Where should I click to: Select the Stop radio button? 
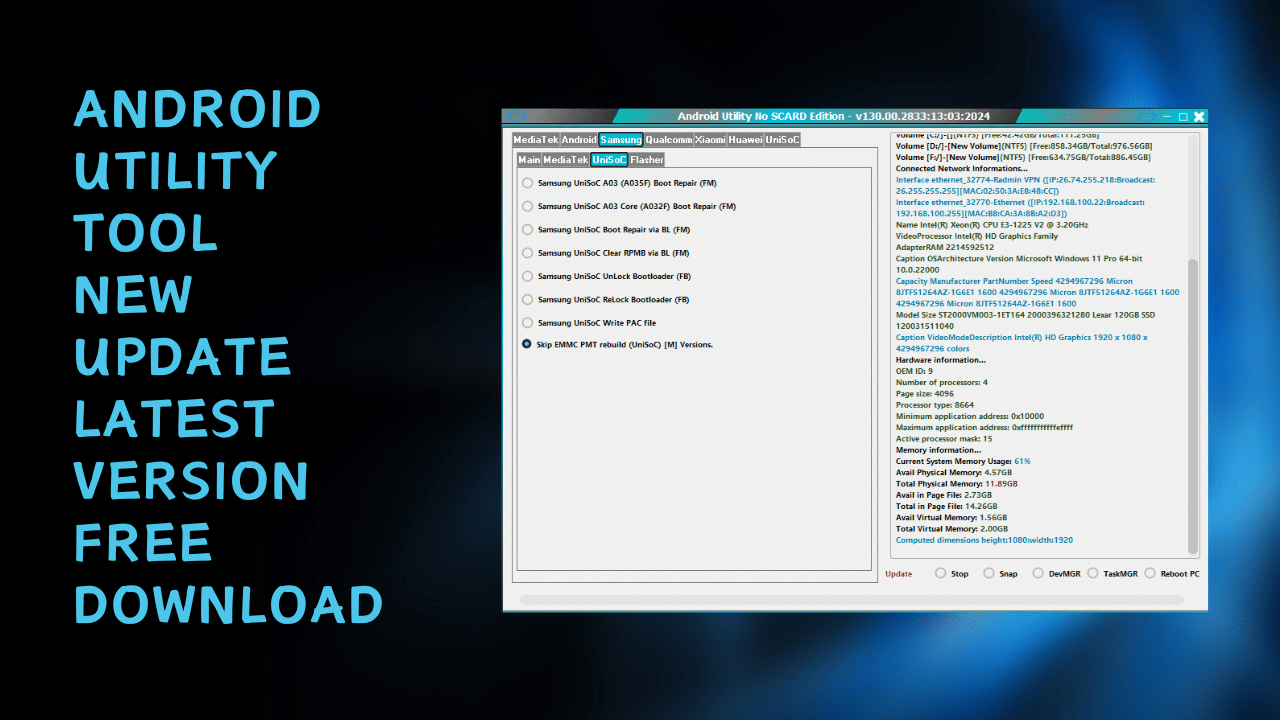(940, 573)
